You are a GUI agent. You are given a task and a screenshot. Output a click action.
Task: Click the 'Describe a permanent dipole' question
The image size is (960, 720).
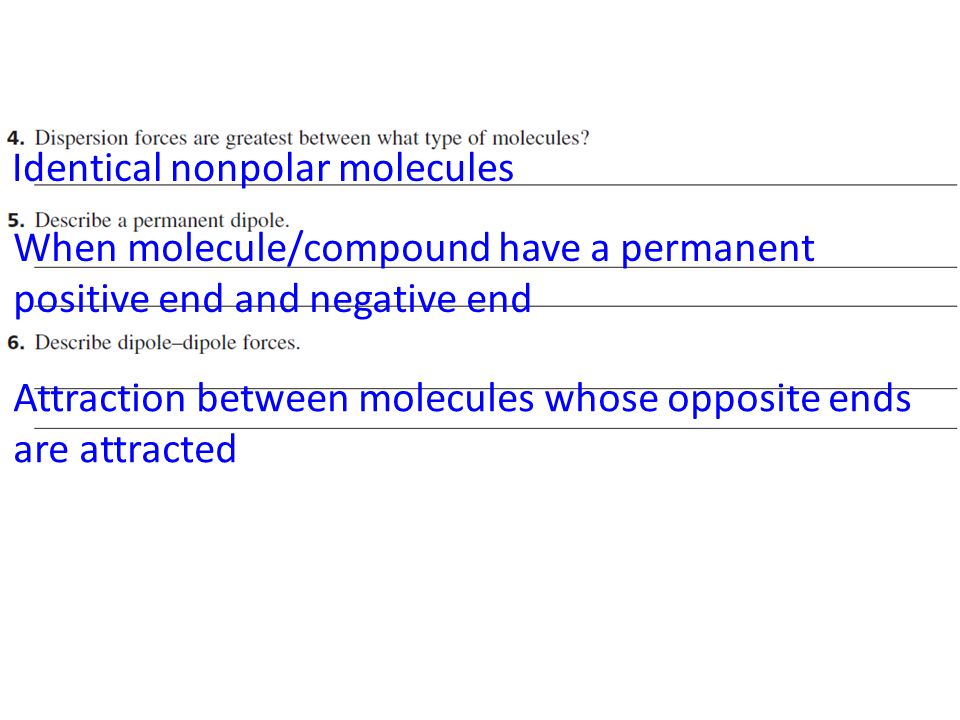(x=162, y=220)
